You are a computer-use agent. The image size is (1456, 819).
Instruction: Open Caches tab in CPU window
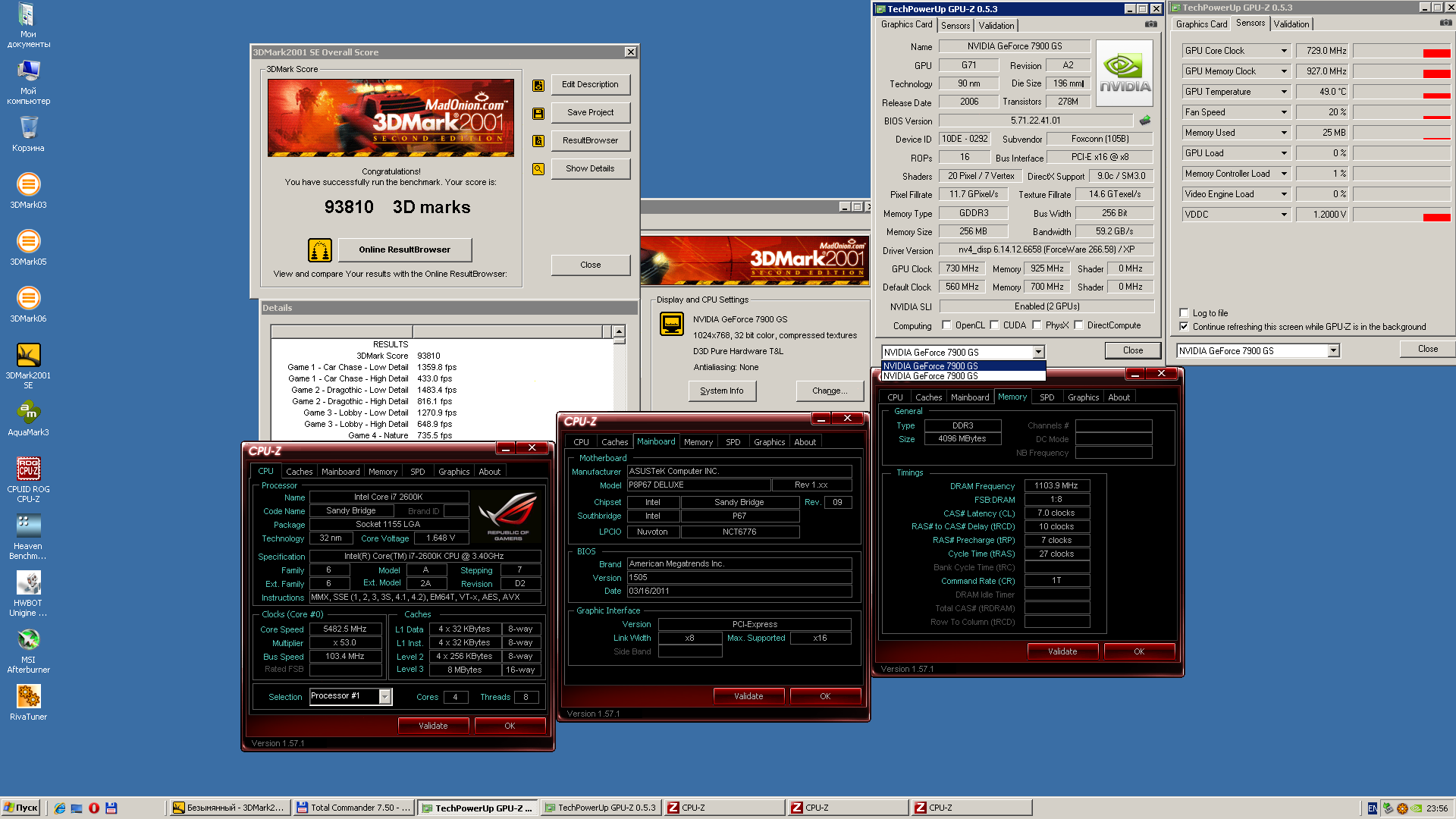(299, 472)
